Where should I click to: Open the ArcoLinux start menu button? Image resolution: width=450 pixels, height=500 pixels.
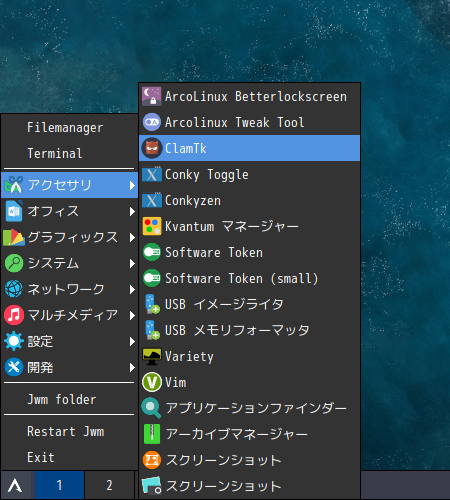pos(15,485)
